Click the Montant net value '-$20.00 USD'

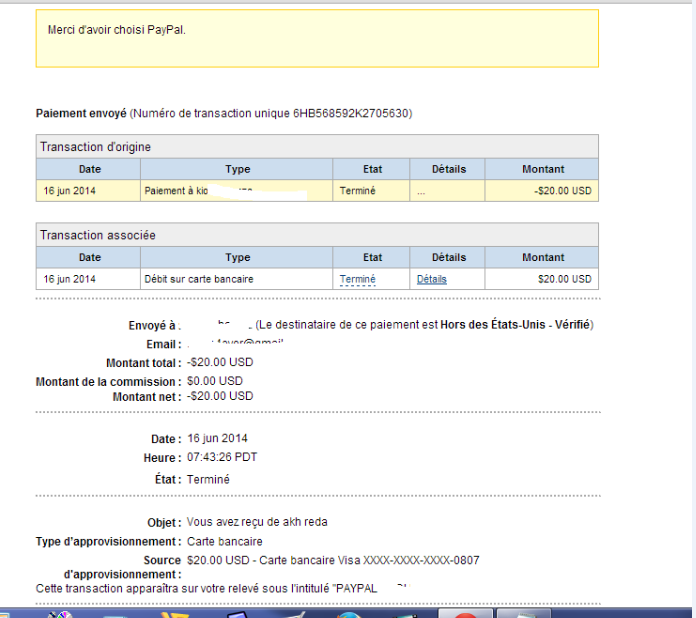[220, 396]
